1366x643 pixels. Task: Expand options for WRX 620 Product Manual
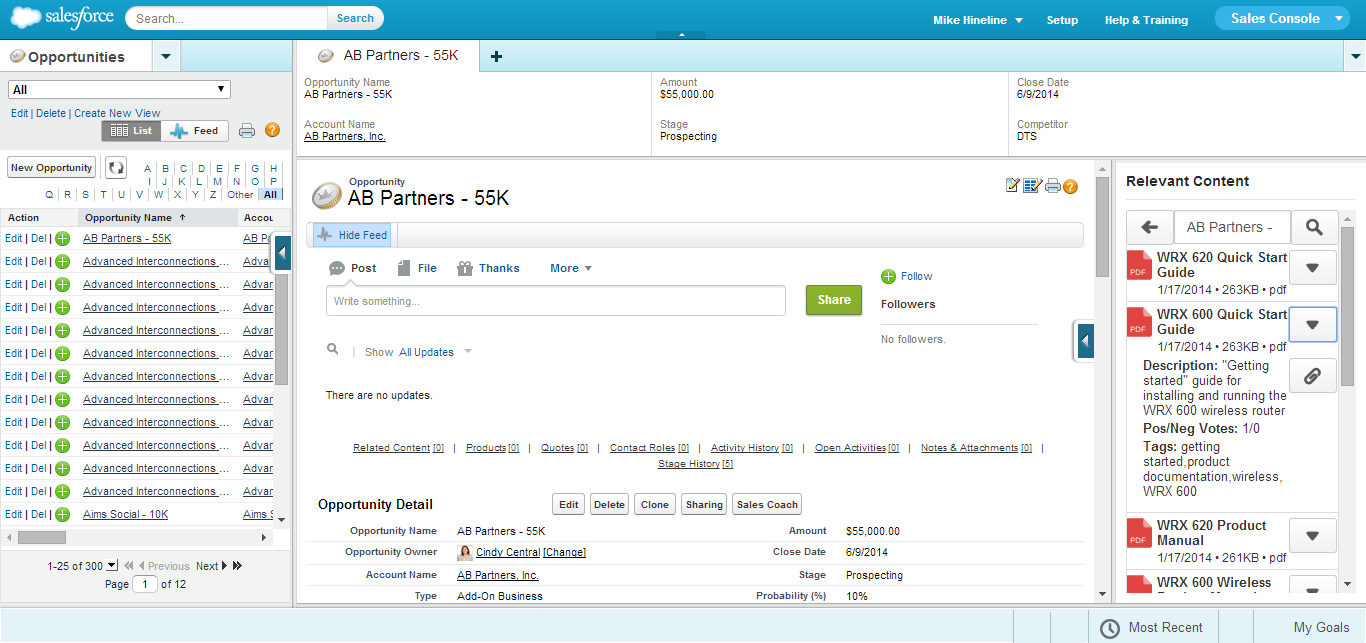tap(1313, 535)
